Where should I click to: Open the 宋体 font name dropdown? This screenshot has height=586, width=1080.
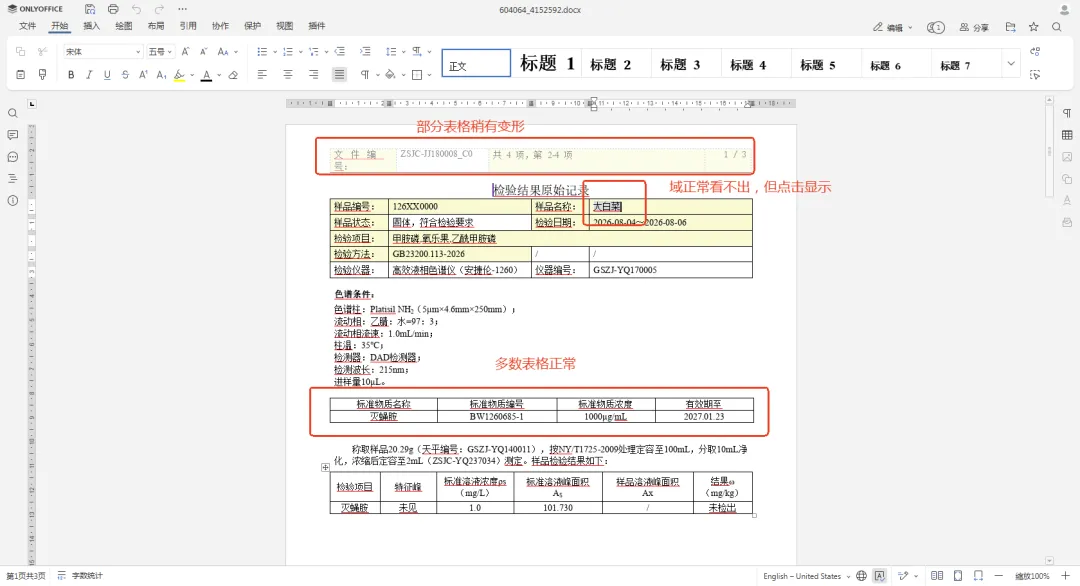(x=138, y=52)
